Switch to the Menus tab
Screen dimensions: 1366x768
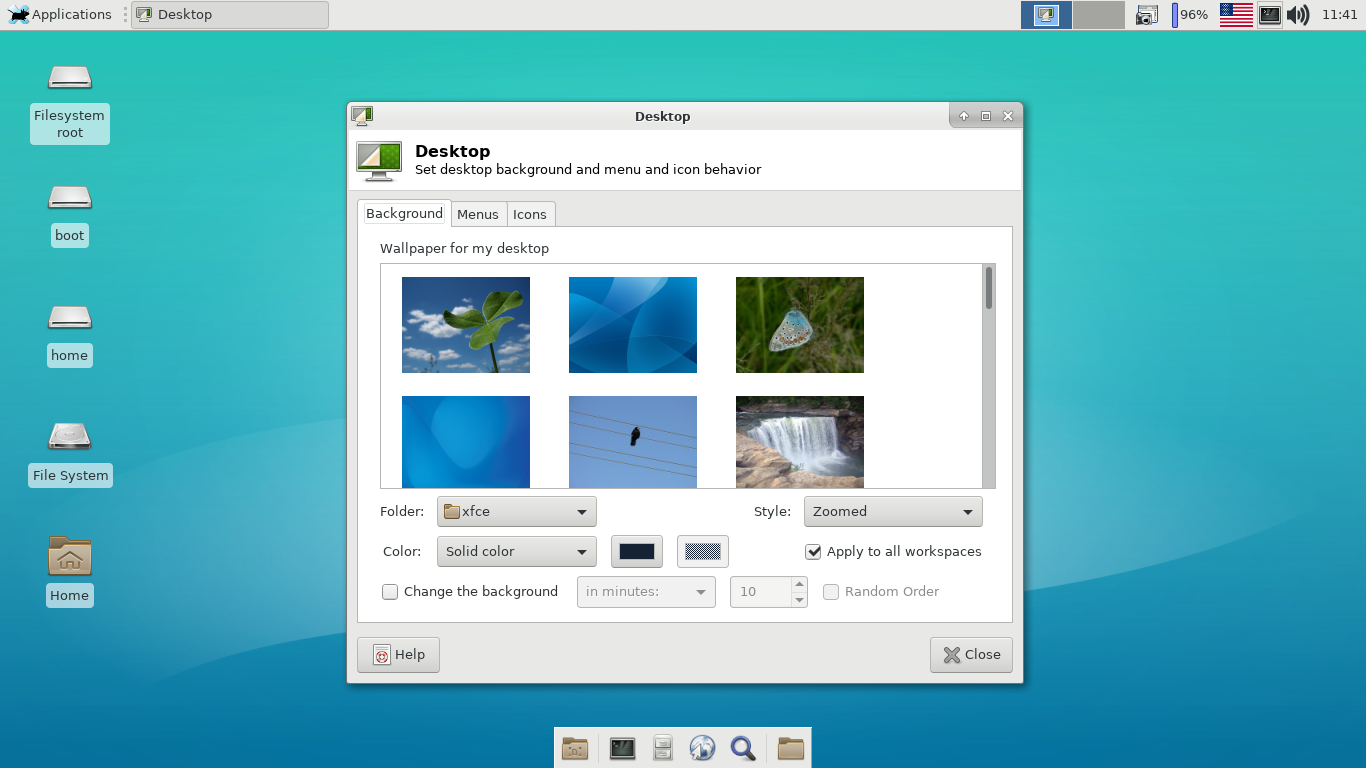tap(478, 214)
